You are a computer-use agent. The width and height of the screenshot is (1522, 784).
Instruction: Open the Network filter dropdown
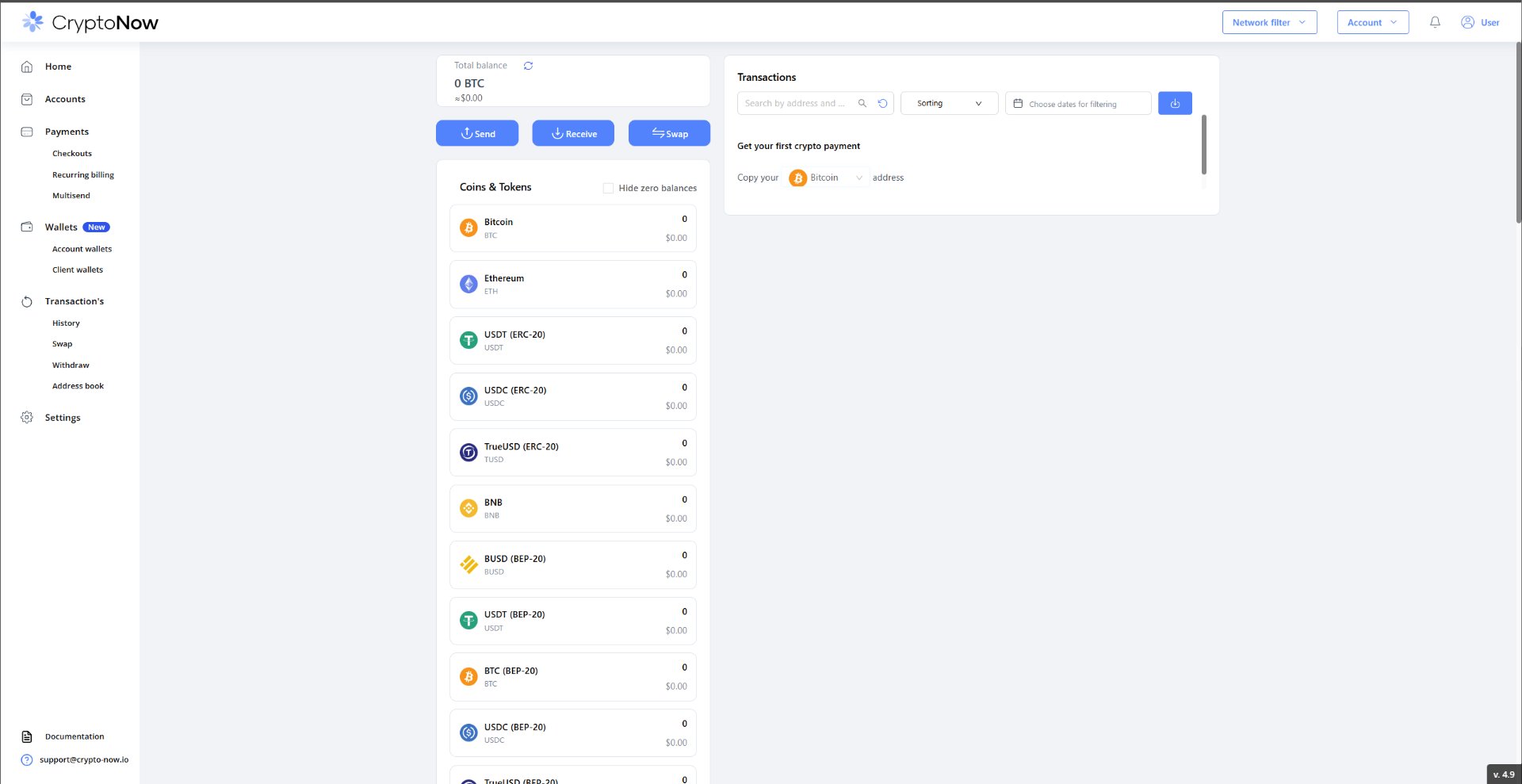click(1269, 22)
